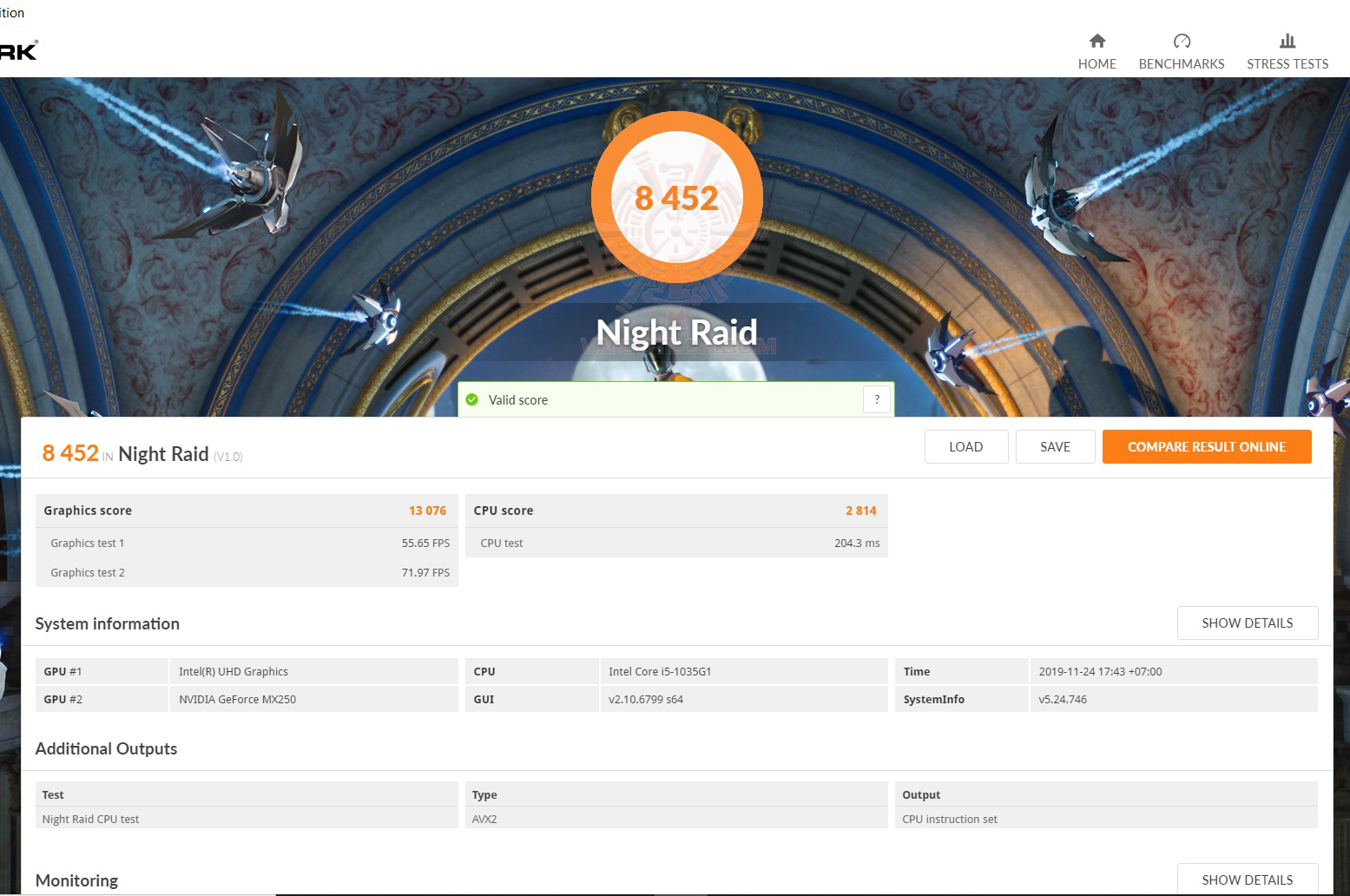1350x896 pixels.
Task: Select the CPU test label
Action: click(502, 544)
